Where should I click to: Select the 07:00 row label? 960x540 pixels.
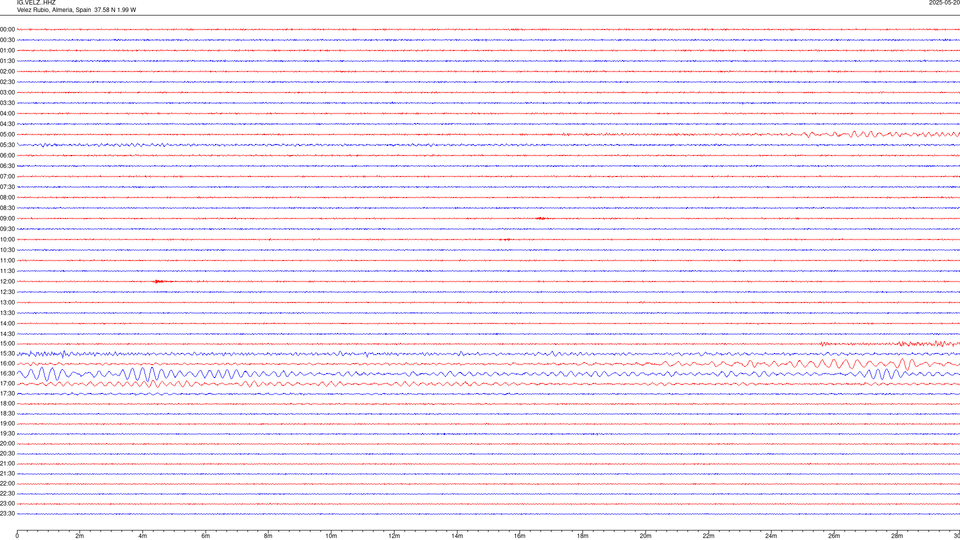coord(7,176)
